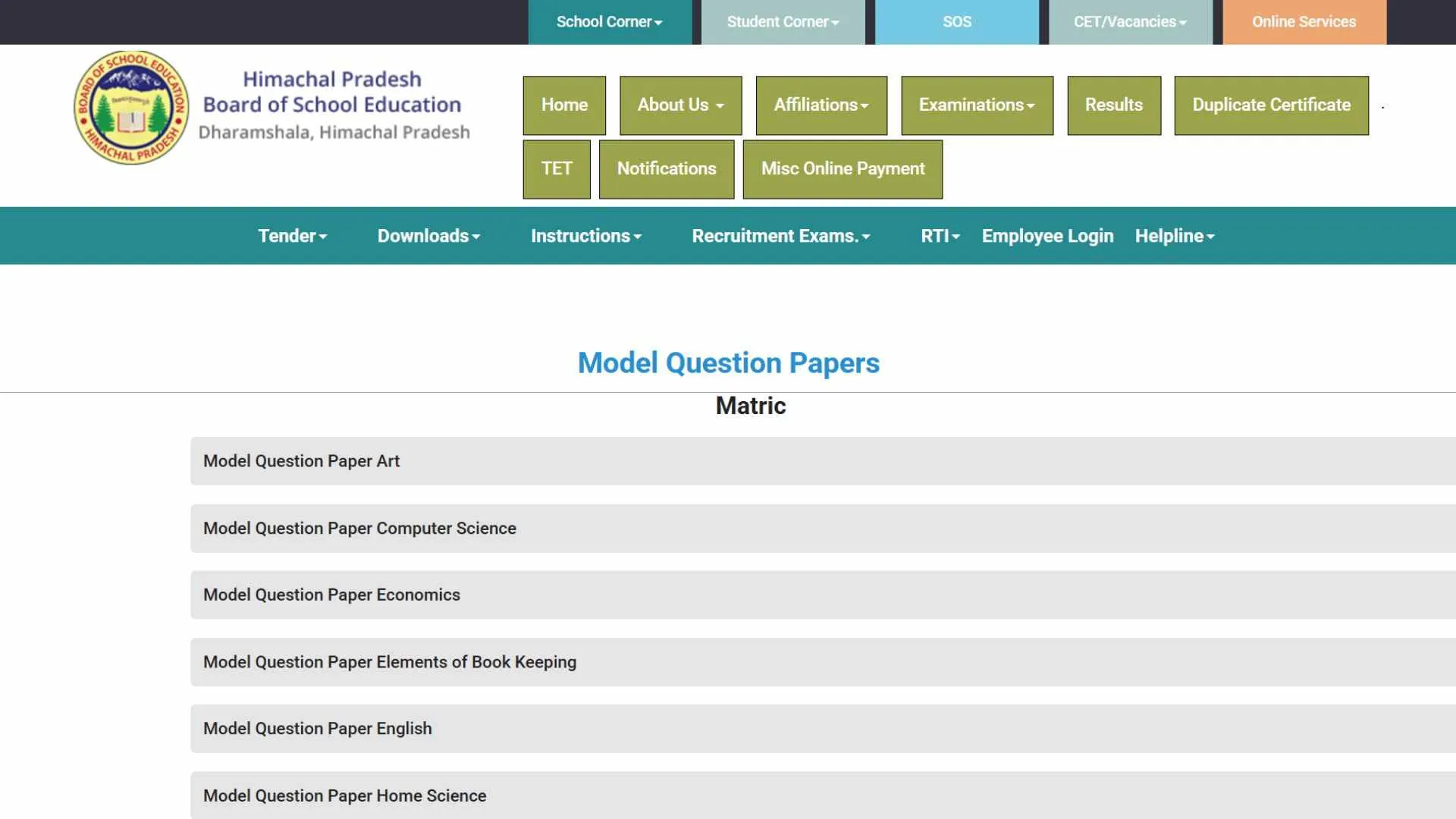Go to the Home page button
This screenshot has height=819, width=1456.
pos(564,105)
